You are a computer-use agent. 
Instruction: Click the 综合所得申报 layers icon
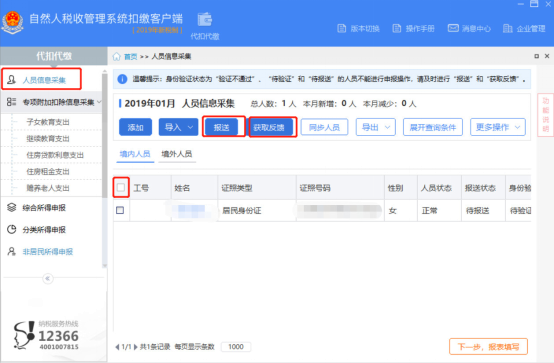point(11,207)
